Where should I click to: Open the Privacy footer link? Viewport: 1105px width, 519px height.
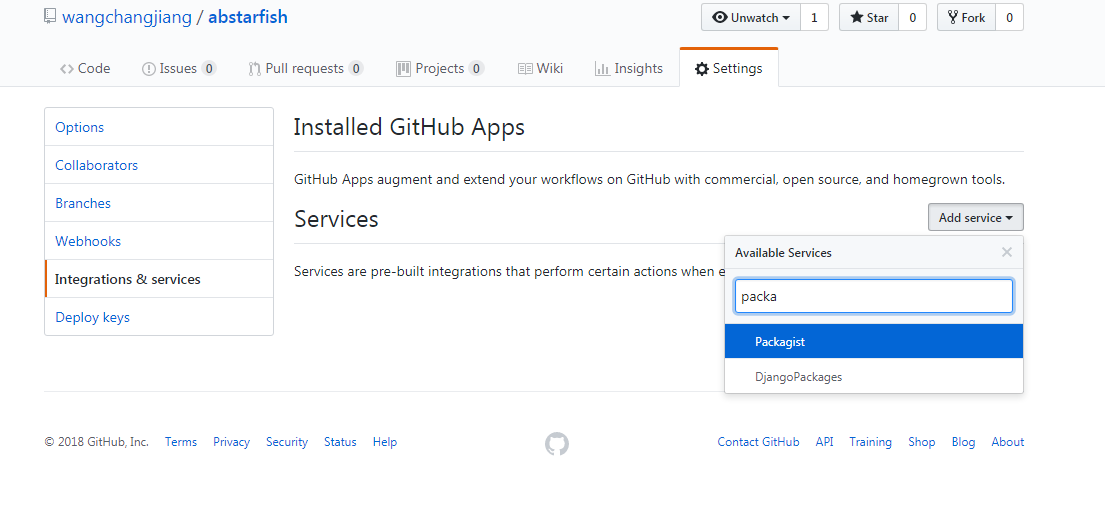(x=231, y=442)
